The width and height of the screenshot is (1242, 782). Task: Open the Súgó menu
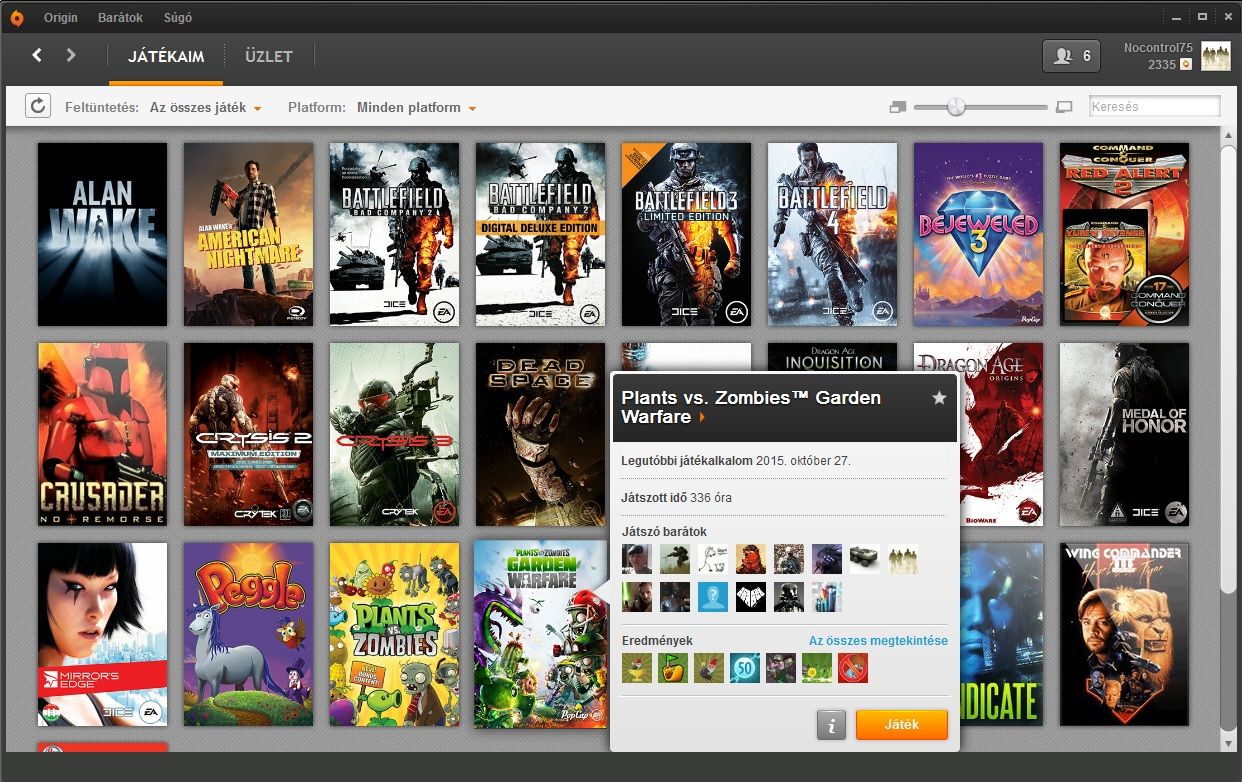(176, 17)
